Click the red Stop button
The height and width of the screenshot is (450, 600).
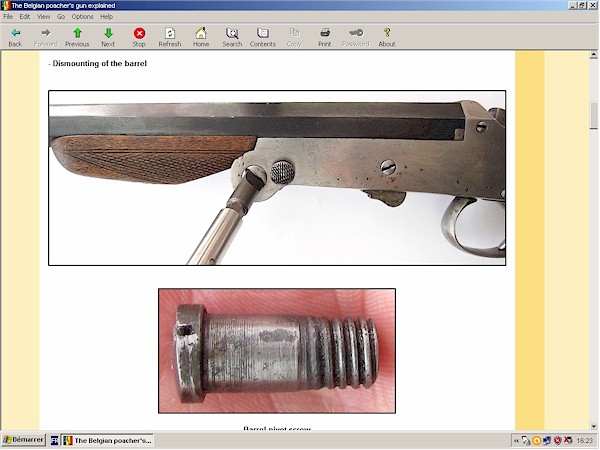[139, 37]
